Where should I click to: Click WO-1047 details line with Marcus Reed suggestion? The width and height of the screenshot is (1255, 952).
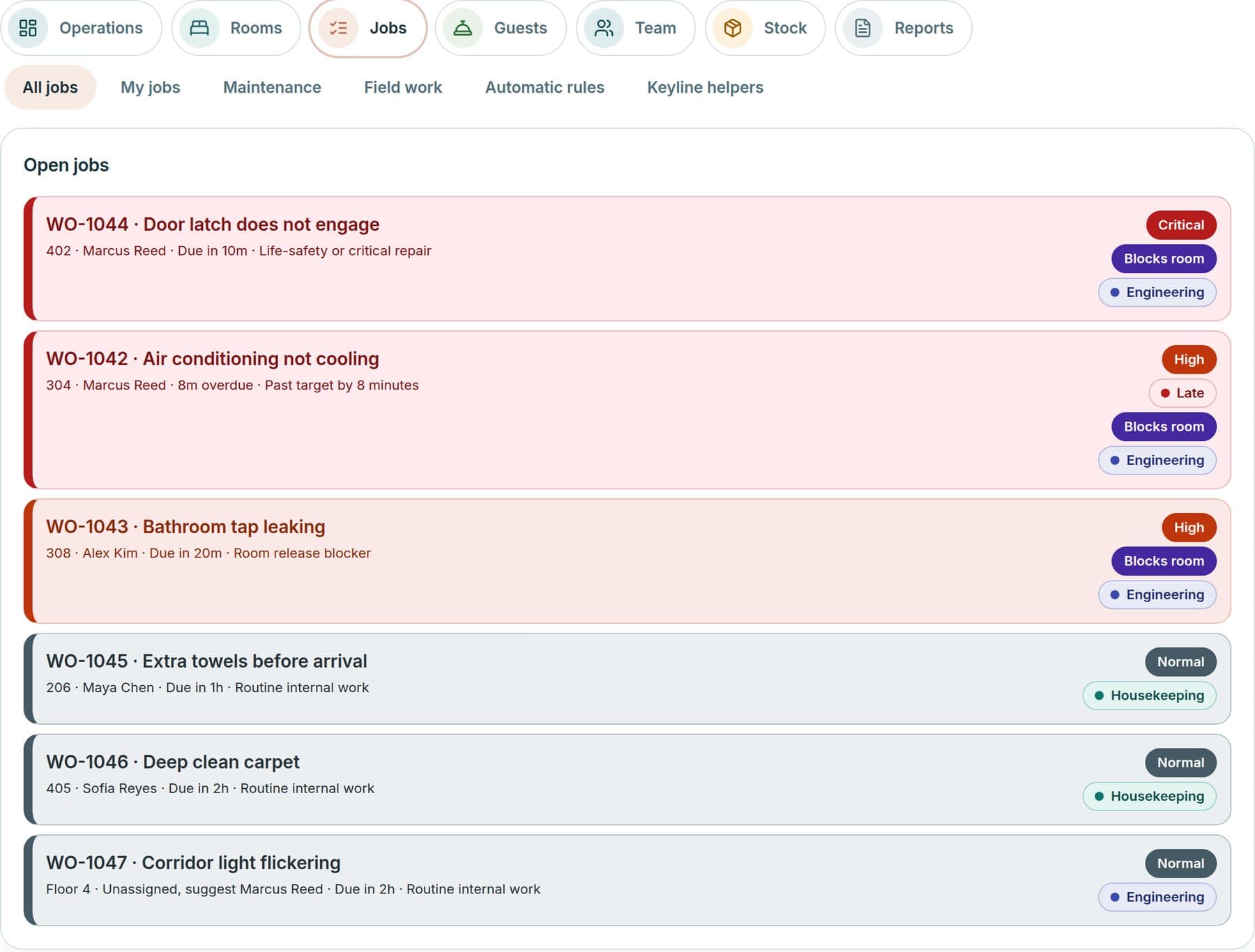pyautogui.click(x=293, y=889)
